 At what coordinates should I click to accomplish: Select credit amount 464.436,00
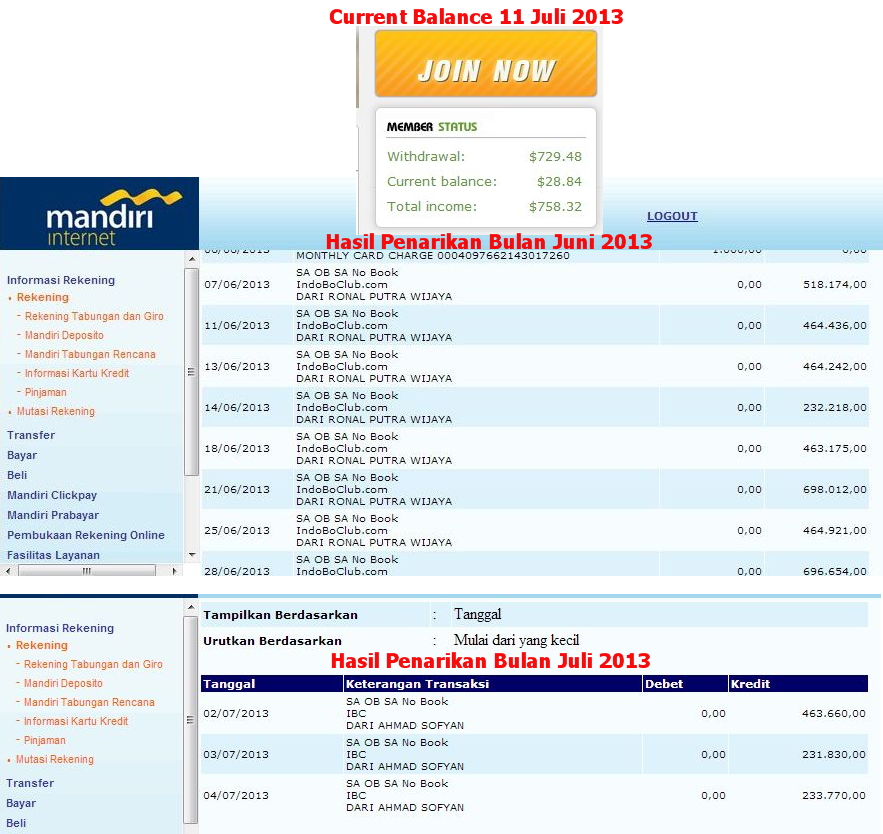tap(835, 325)
